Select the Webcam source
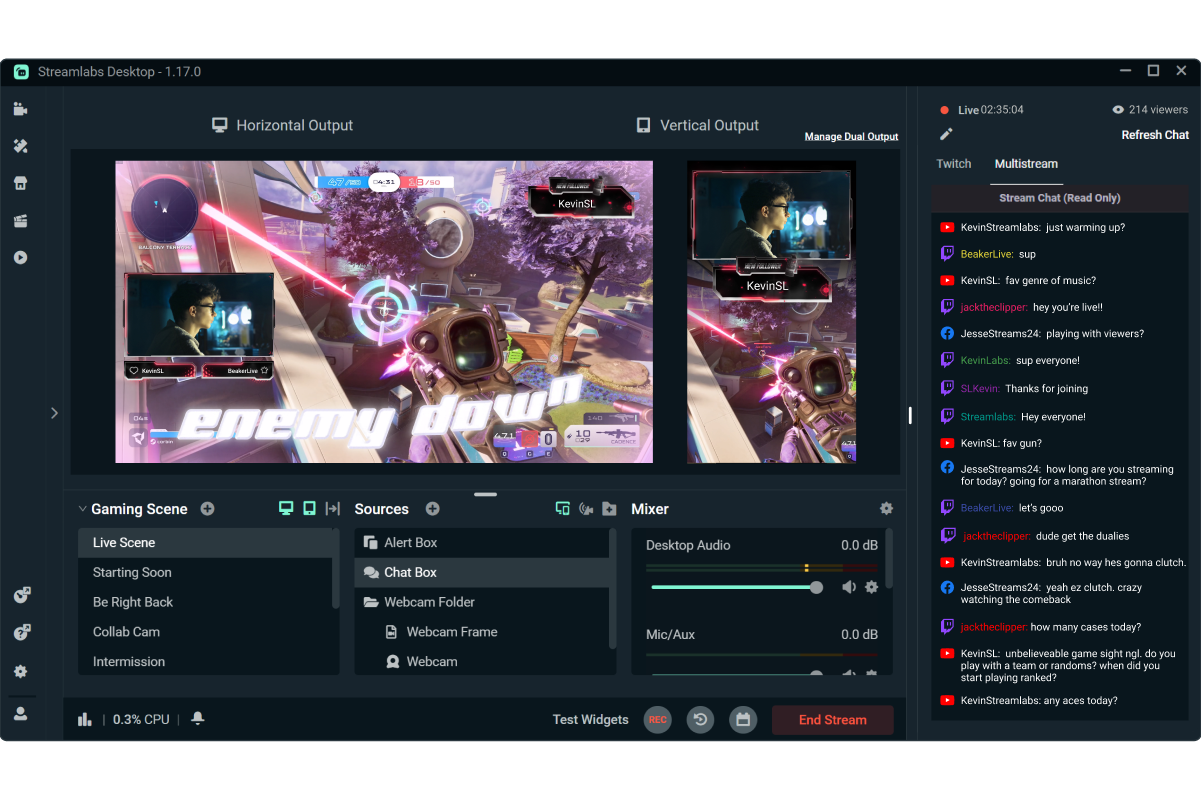Screen dimensions: 1201x800 tap(481, 662)
